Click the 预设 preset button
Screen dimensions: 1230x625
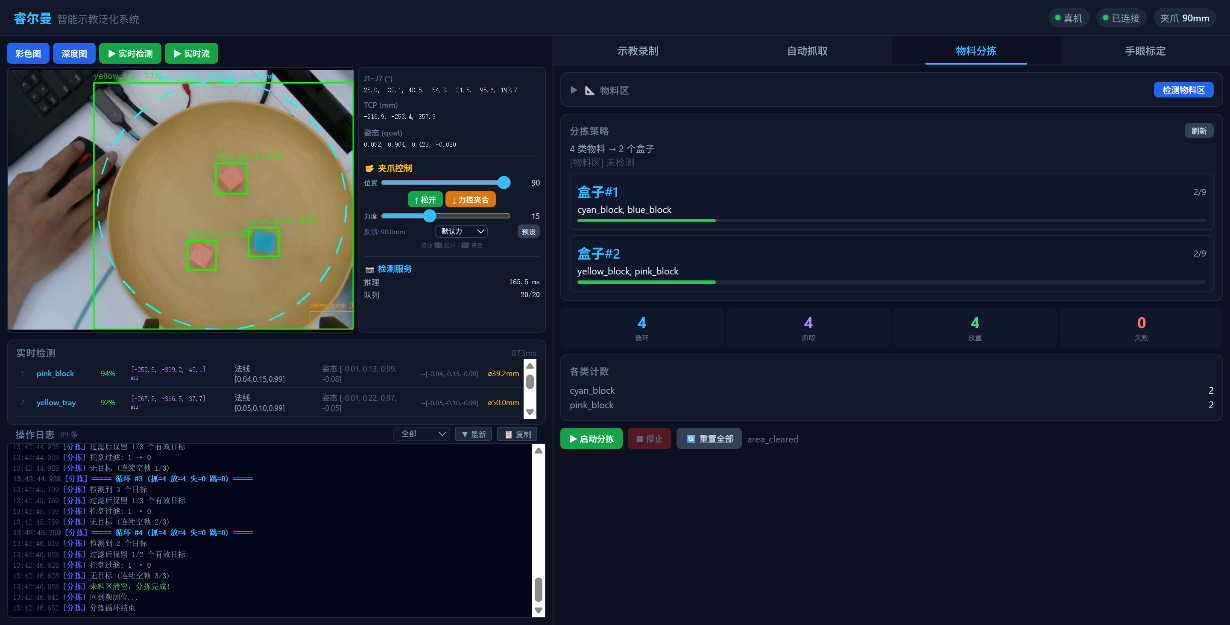pyautogui.click(x=528, y=231)
